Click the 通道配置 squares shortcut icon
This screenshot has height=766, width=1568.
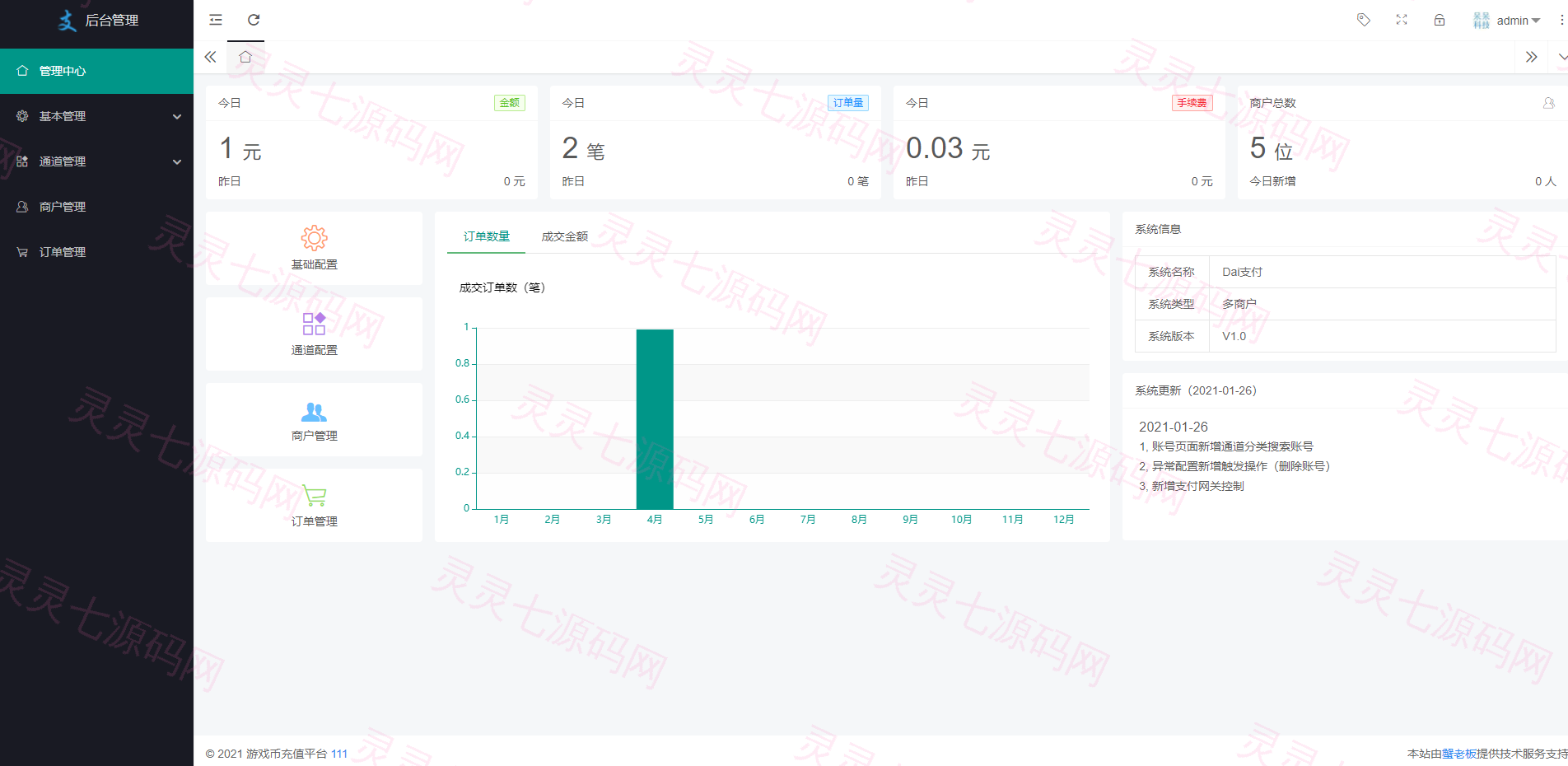pyautogui.click(x=314, y=324)
